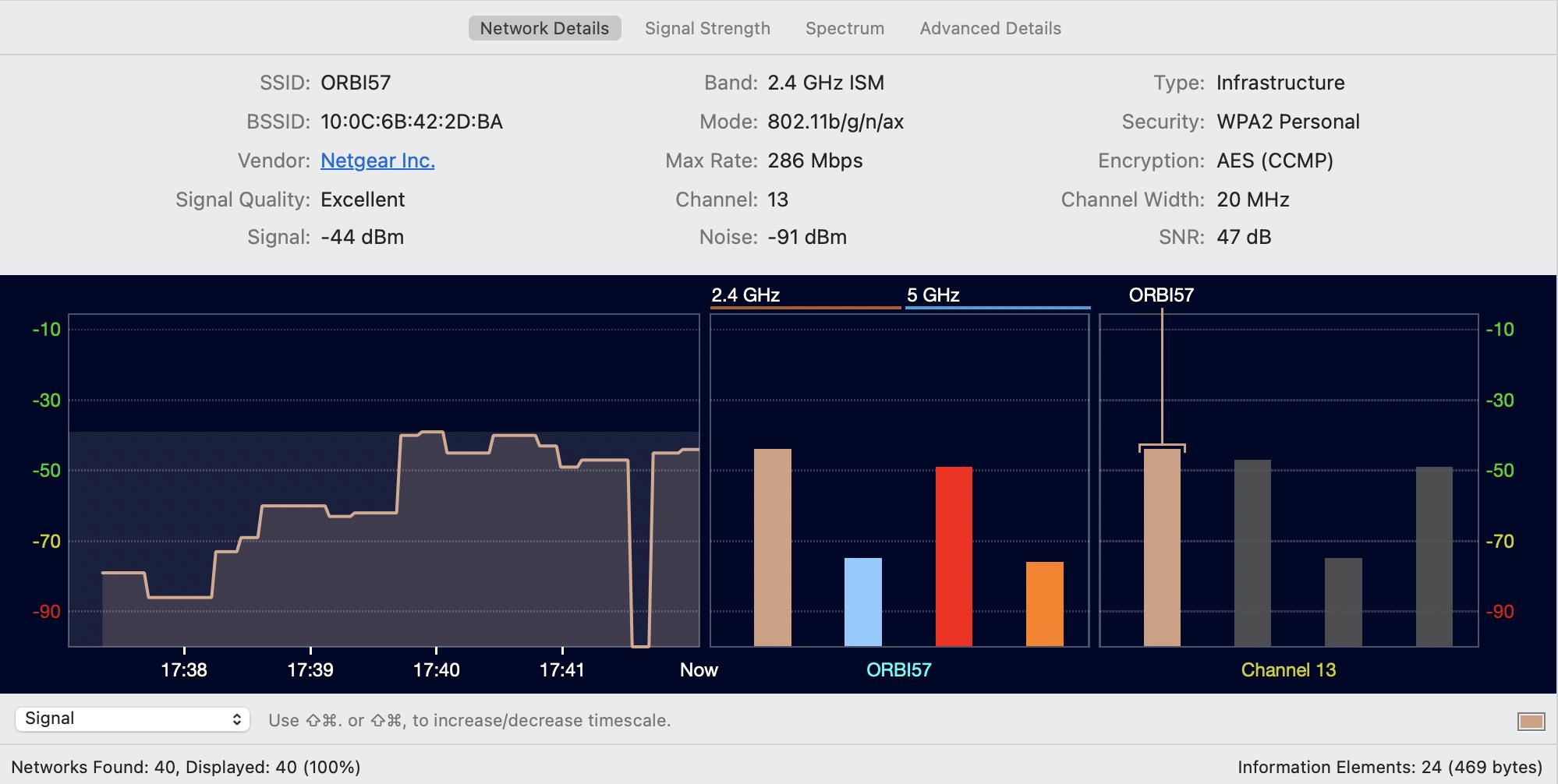Viewport: 1558px width, 784px height.
Task: Click the ORBI57 label above the channel chart
Action: tap(1163, 295)
